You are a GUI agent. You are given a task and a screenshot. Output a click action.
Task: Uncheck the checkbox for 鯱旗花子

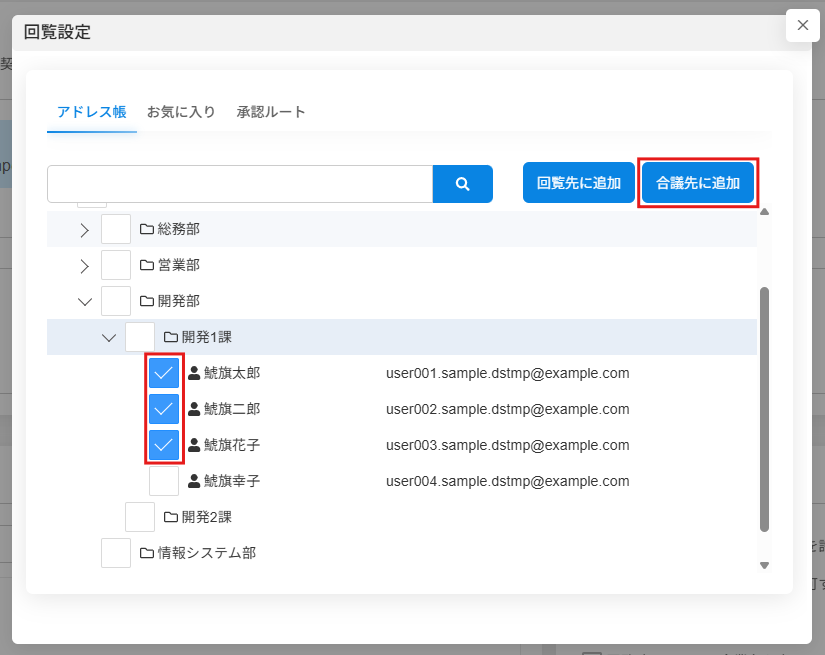point(164,445)
